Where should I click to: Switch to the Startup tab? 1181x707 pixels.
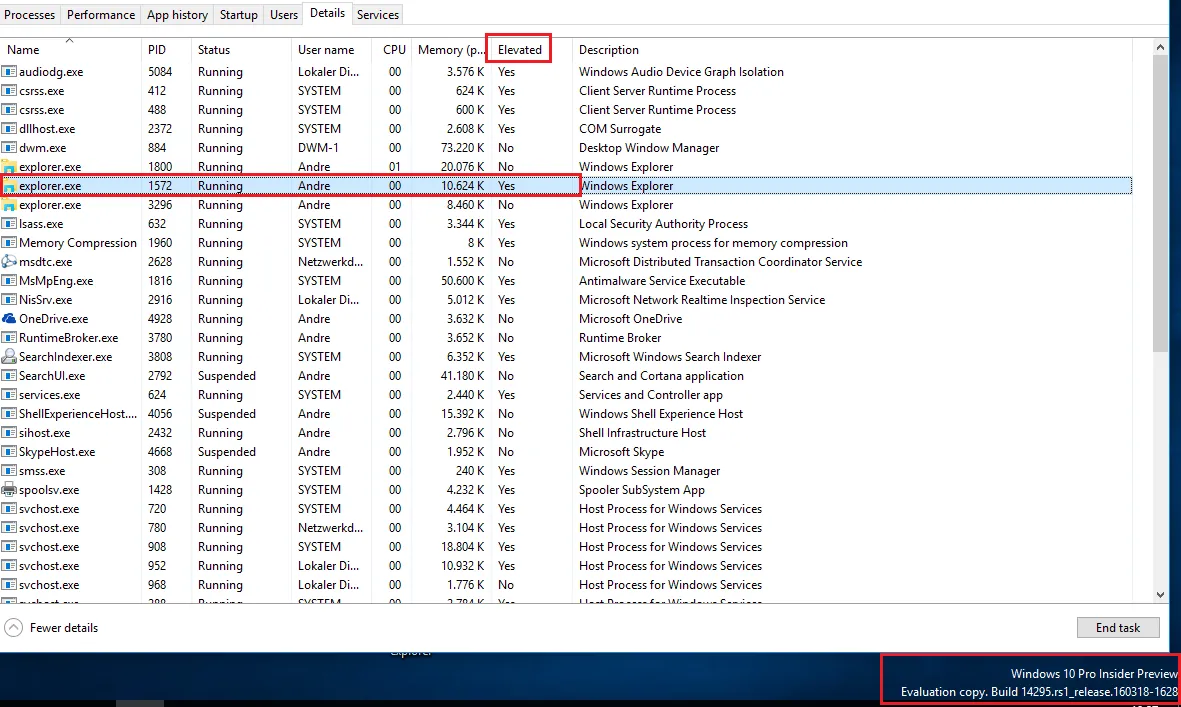[x=239, y=14]
